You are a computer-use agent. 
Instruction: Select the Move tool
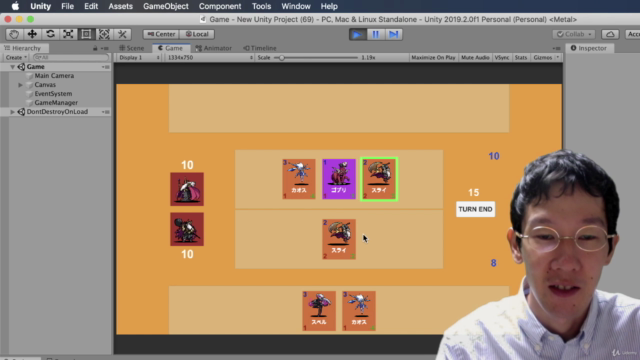(x=32, y=34)
